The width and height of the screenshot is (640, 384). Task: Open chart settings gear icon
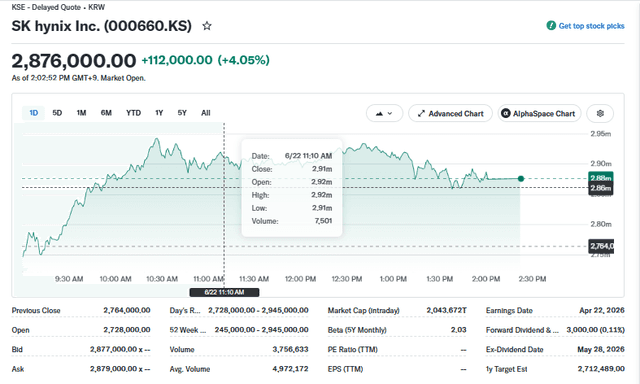point(600,113)
